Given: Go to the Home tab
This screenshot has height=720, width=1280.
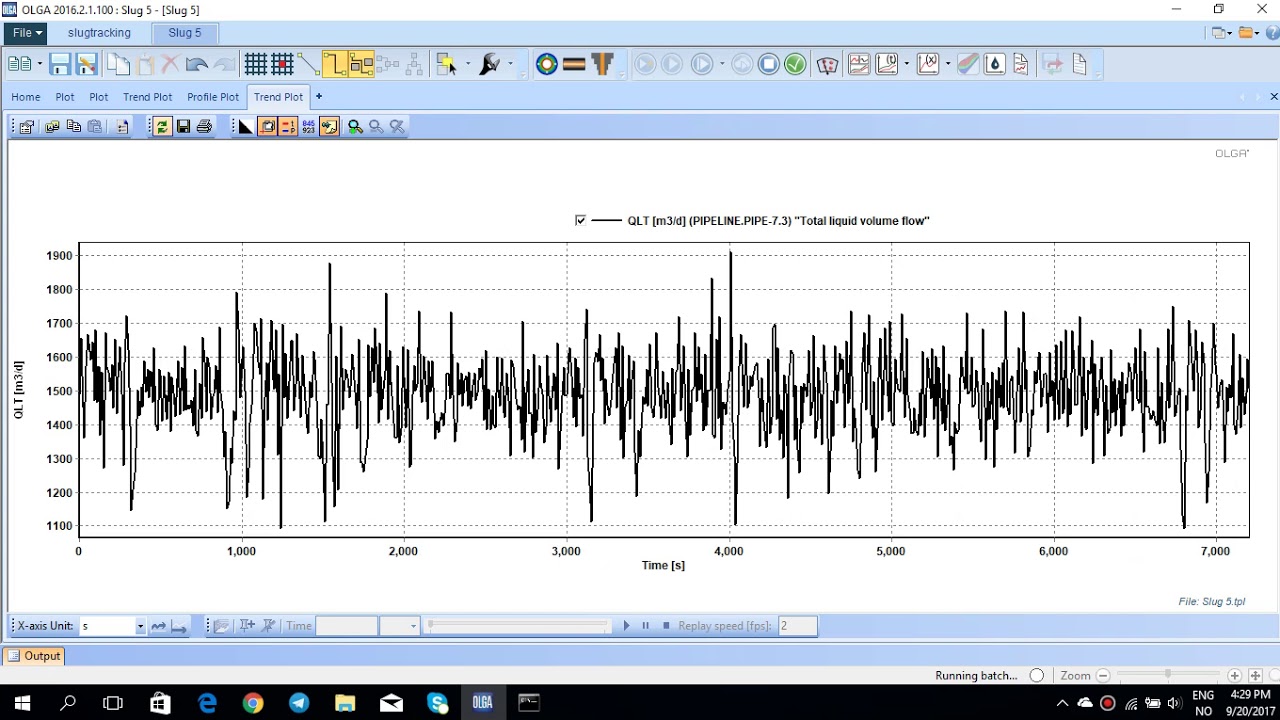Looking at the screenshot, I should pyautogui.click(x=26, y=97).
